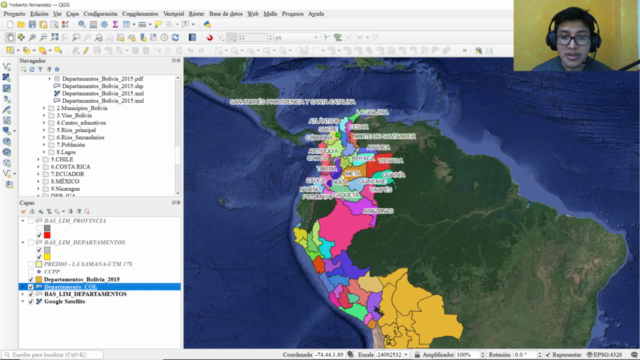Expand the bold BAS_LIM_DEPARTAMENTOS layer
This screenshot has height=360, width=640.
(x=23, y=294)
